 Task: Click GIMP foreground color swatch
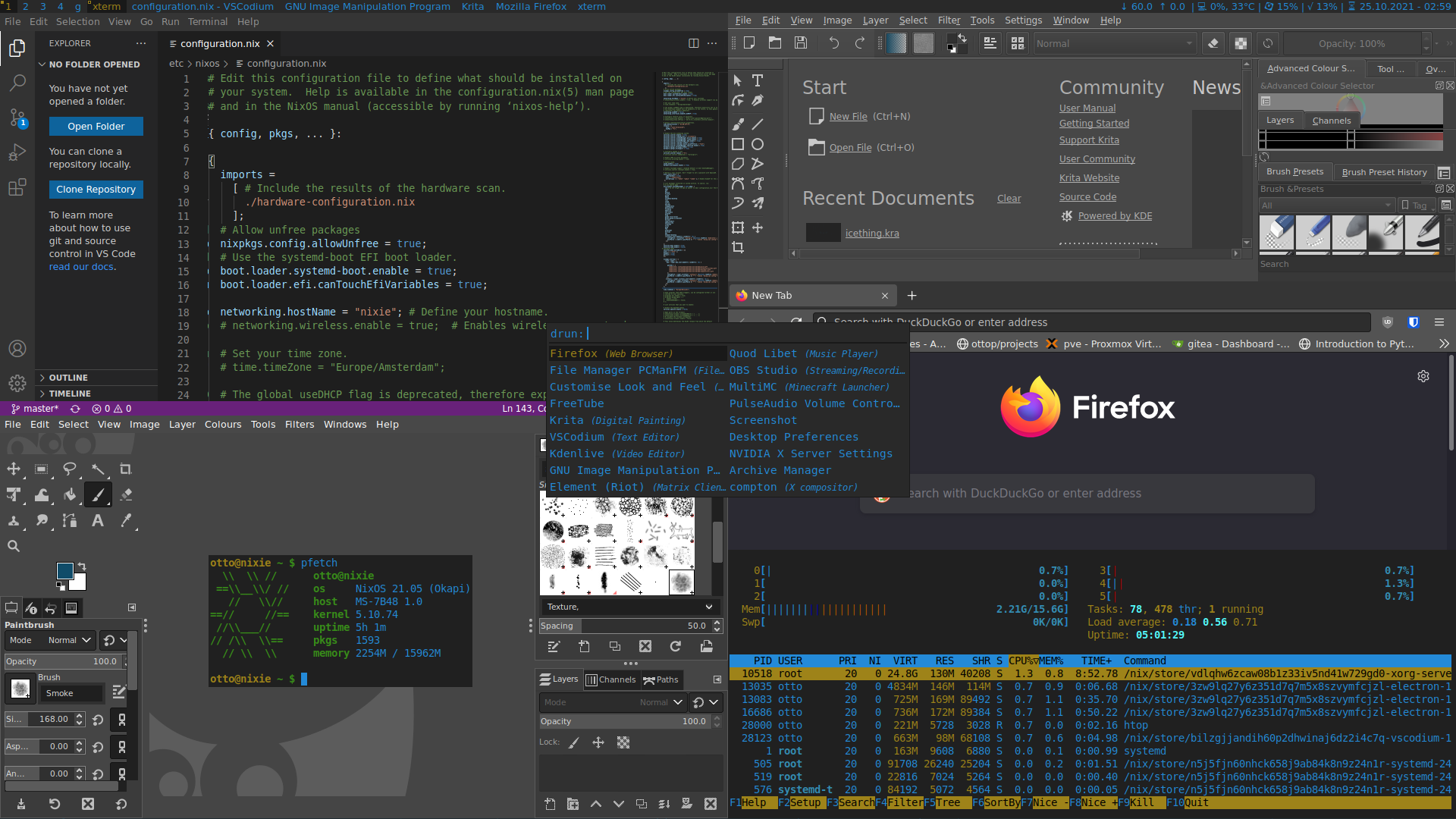[x=65, y=570]
